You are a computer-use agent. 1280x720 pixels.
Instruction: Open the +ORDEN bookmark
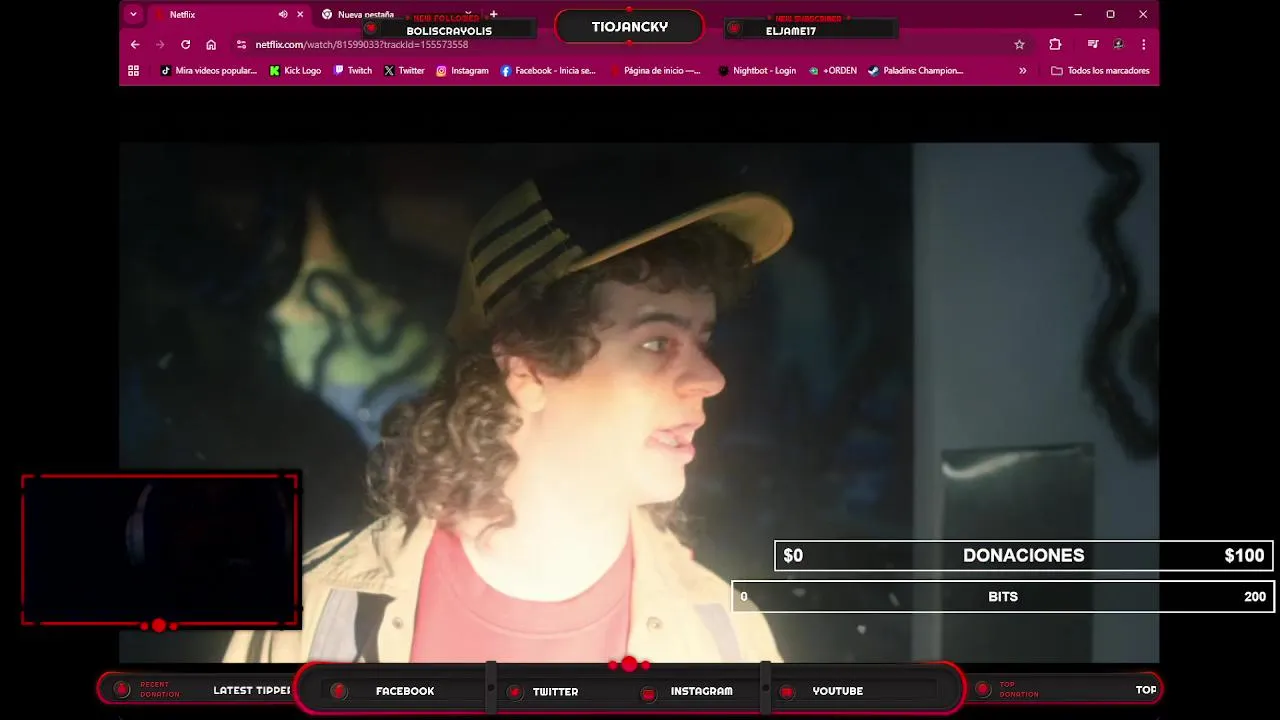(832, 71)
